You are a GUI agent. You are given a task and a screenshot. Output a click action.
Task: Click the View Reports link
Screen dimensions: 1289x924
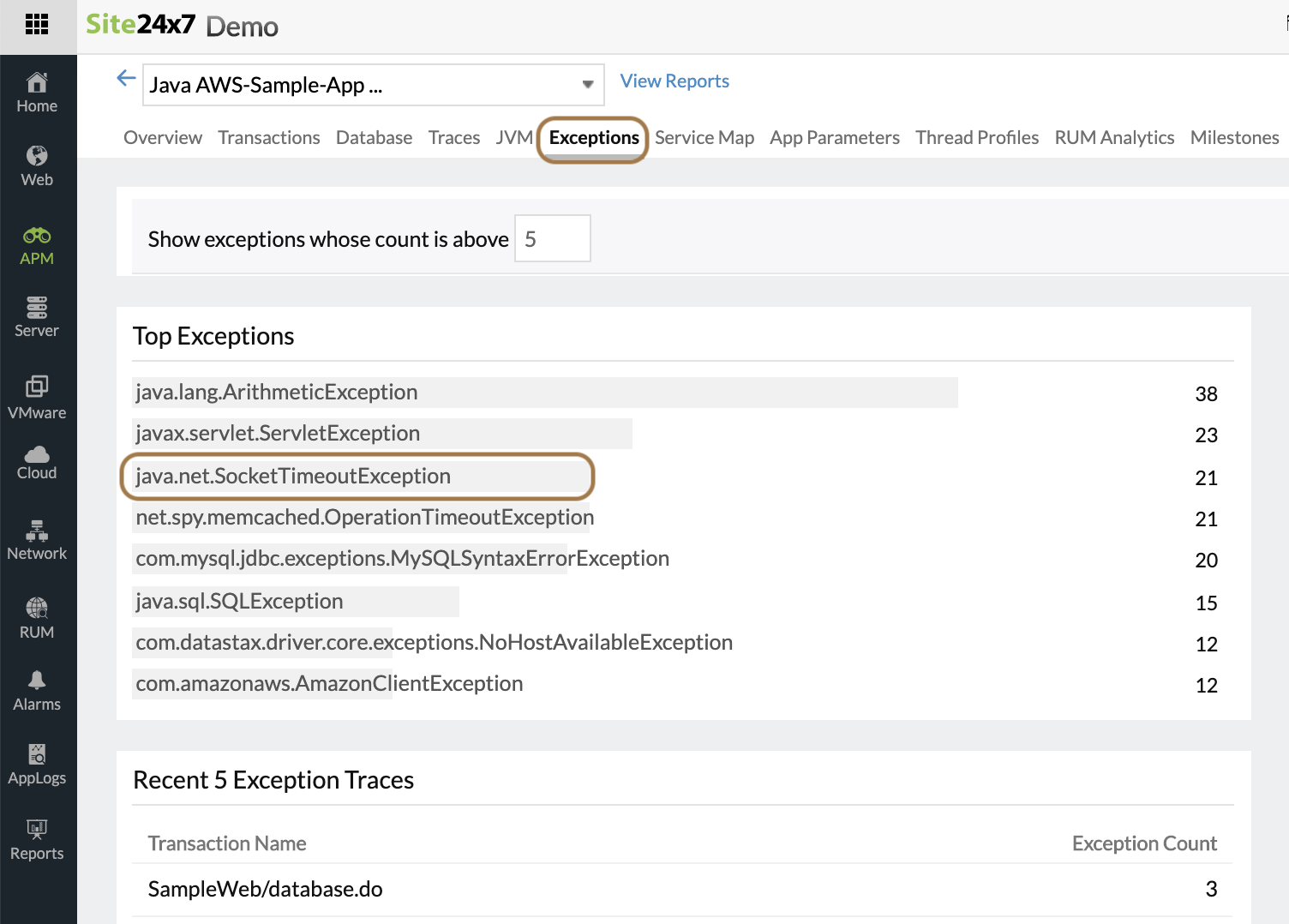[x=674, y=81]
